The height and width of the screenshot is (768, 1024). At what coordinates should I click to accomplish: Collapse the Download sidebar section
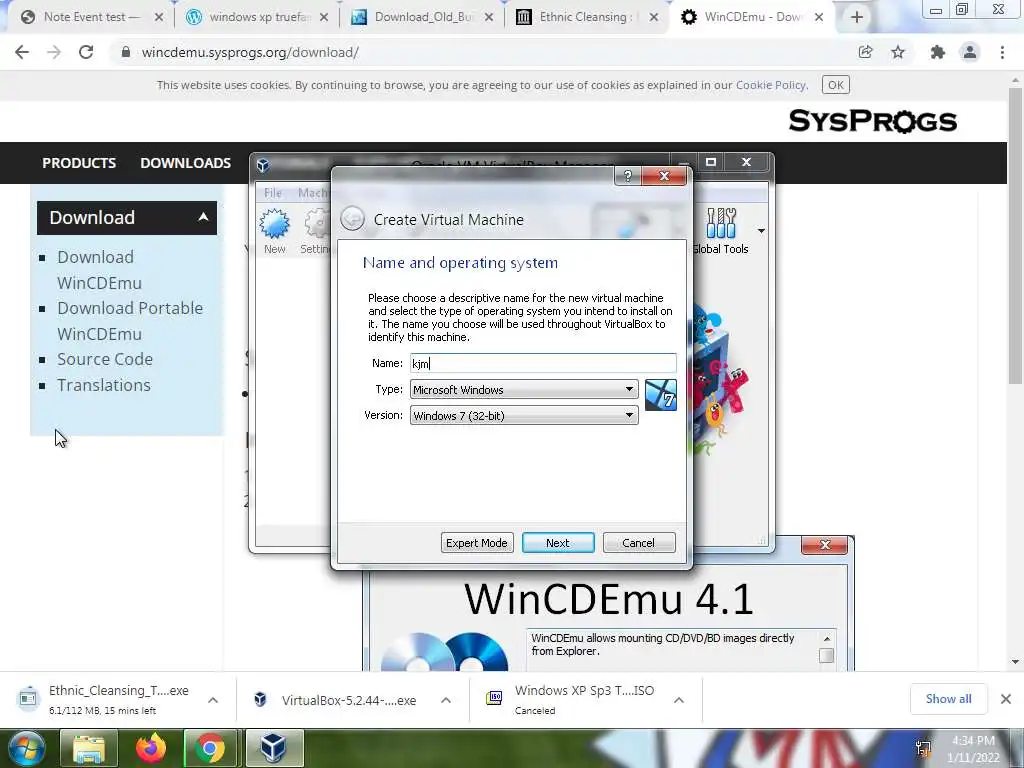[203, 217]
